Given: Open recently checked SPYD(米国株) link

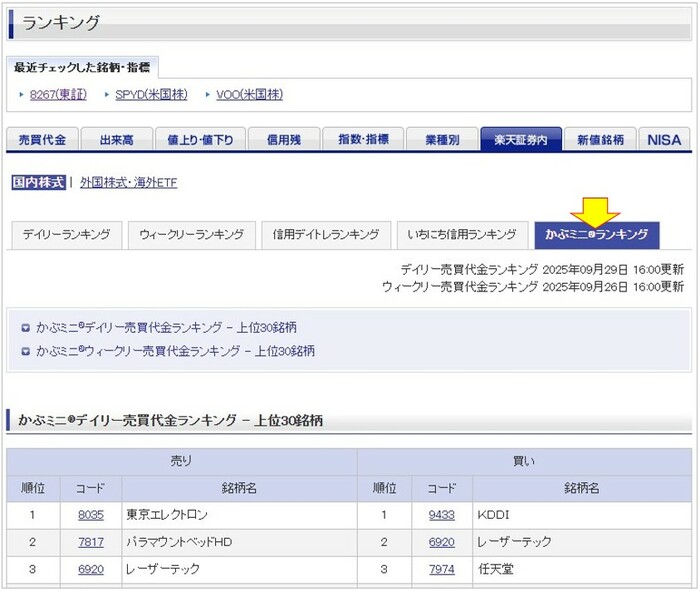Looking at the screenshot, I should [151, 95].
